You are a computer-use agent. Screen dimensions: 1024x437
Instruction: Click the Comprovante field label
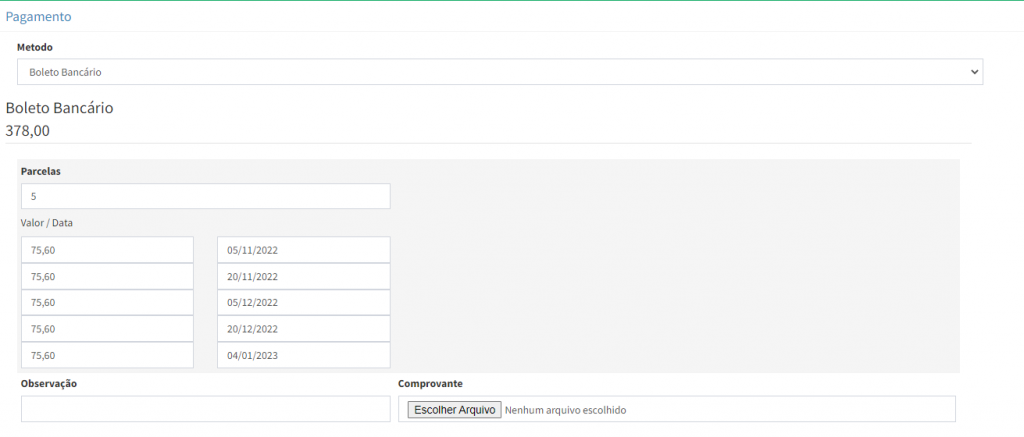coord(430,384)
